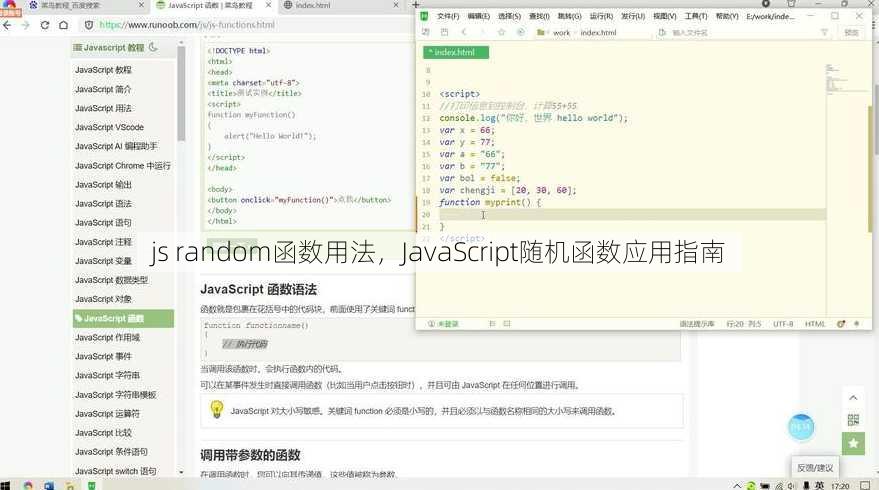Open the 文件(F) menu in HBuilderX
This screenshot has height=490, width=879.
[x=448, y=16]
